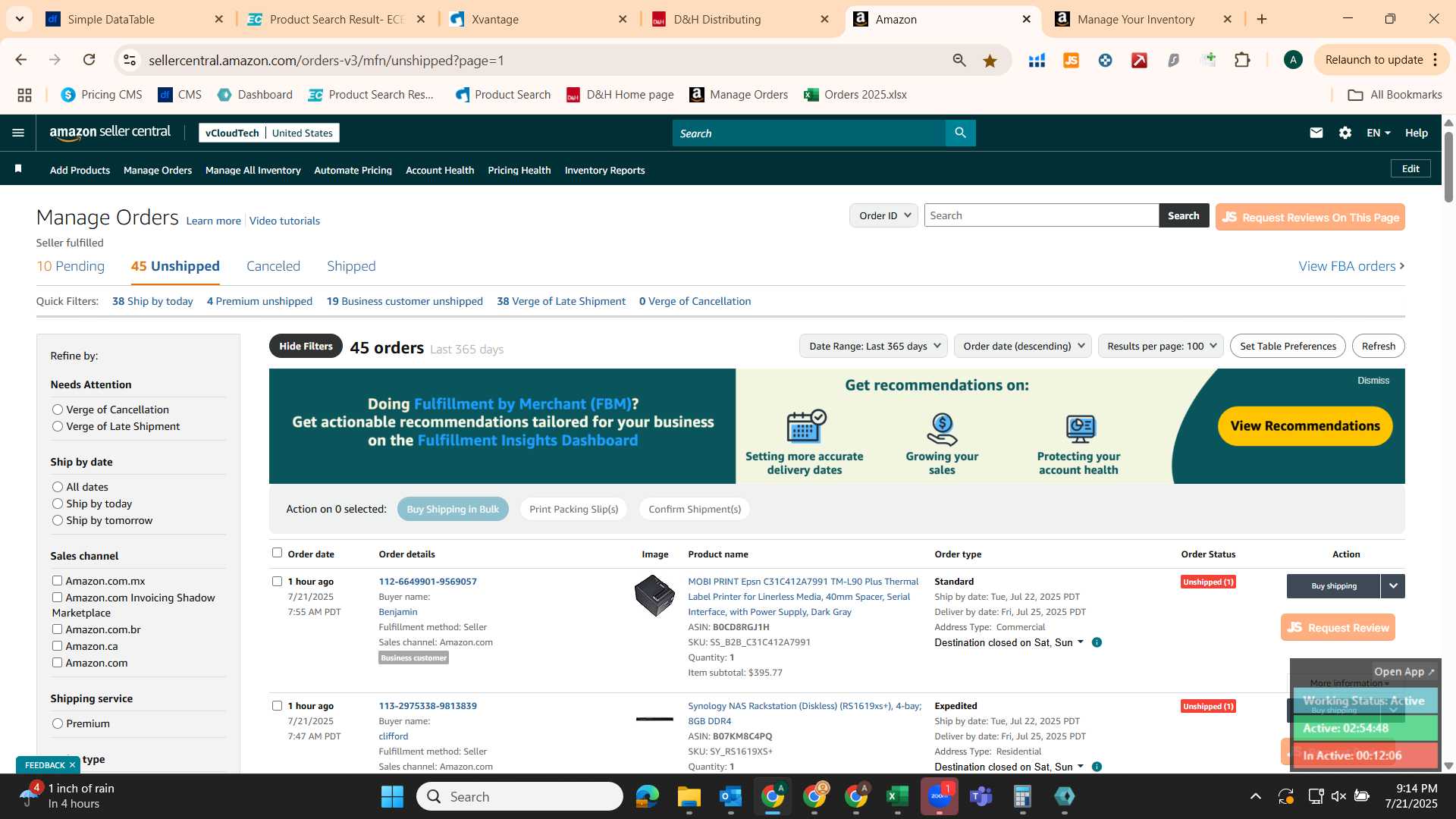This screenshot has height=819, width=1456.
Task: Click the search magnifier button in header
Action: coord(960,133)
